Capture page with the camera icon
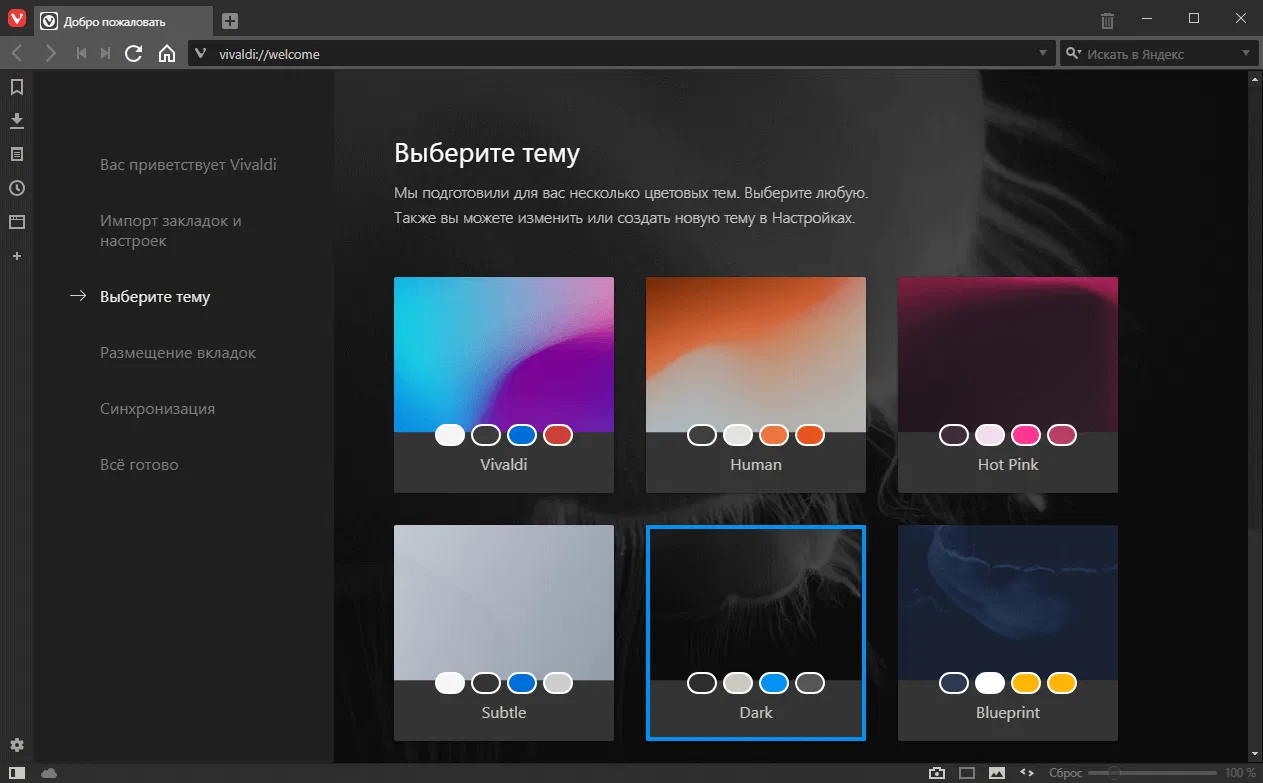The width and height of the screenshot is (1263, 783). tap(937, 773)
